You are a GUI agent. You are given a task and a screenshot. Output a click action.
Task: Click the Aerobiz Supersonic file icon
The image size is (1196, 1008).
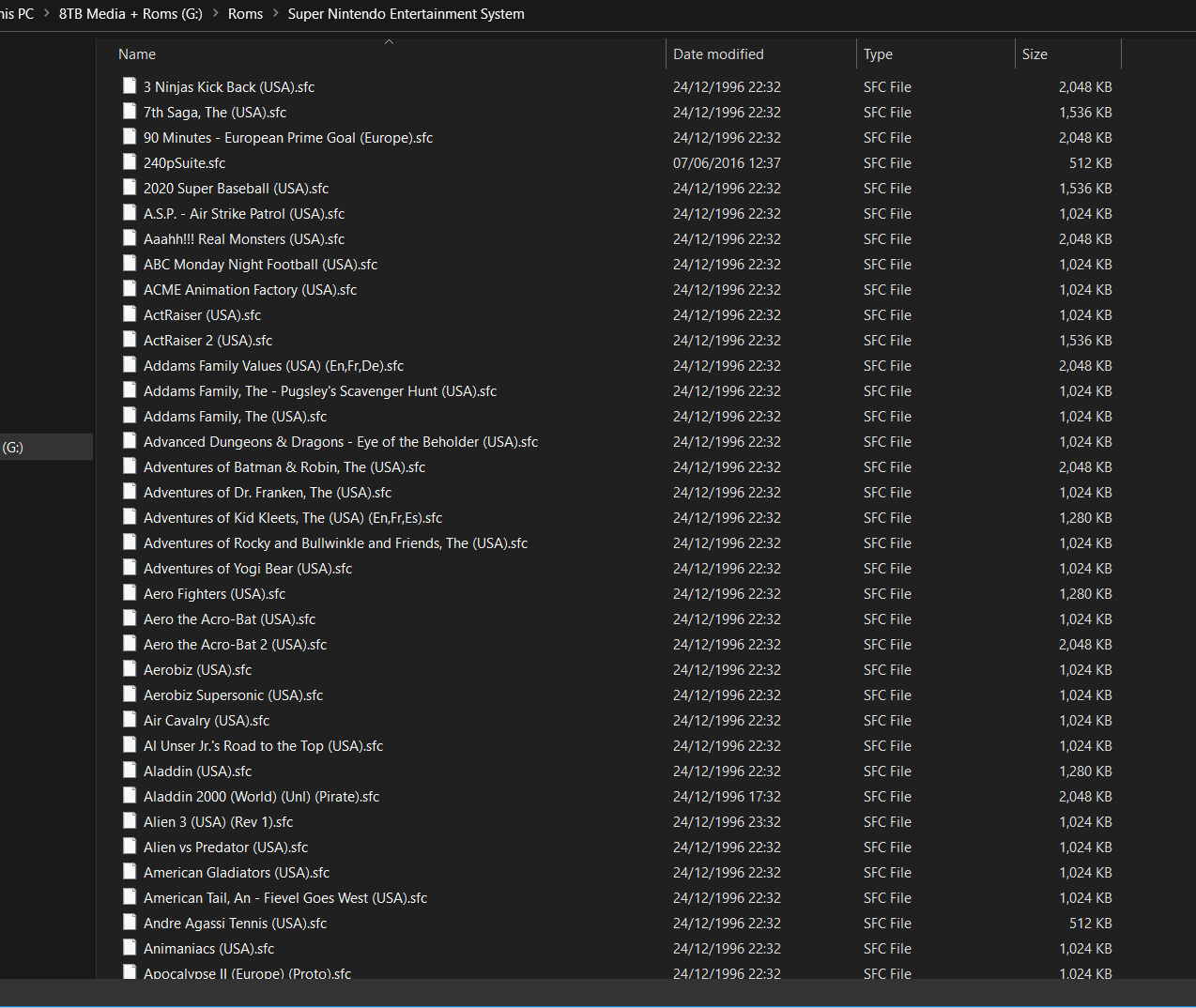click(130, 695)
